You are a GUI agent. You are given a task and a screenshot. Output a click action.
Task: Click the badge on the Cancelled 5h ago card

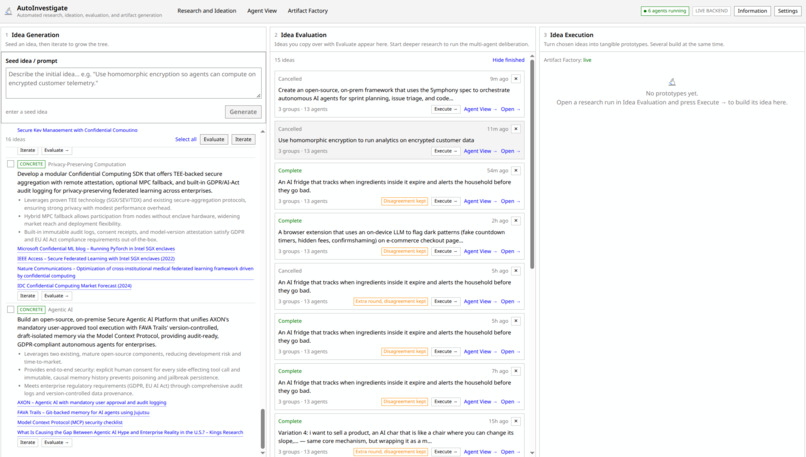pos(391,302)
